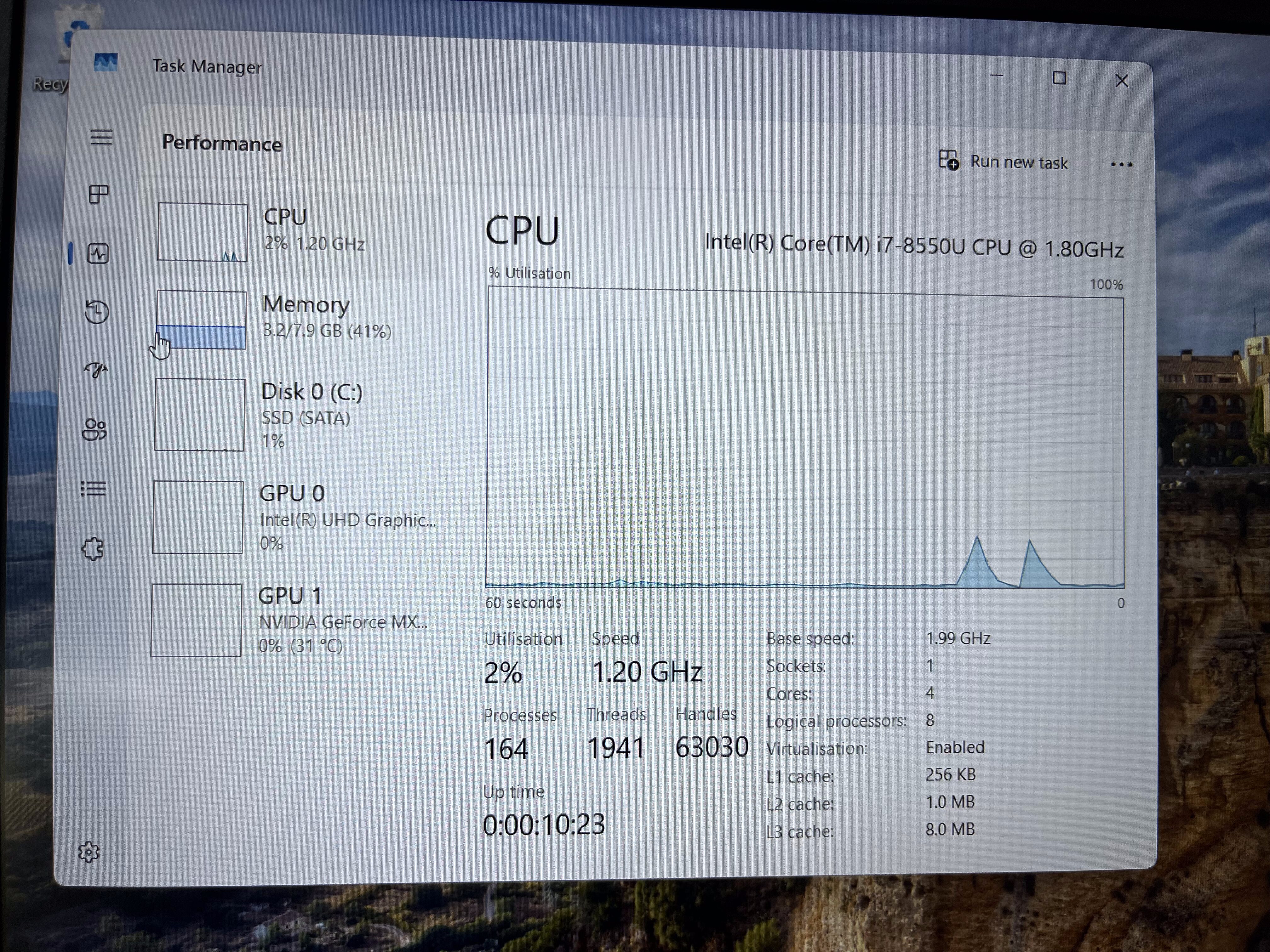Click the L2 cache 1.0 MB value
The width and height of the screenshot is (1270, 952).
point(950,802)
